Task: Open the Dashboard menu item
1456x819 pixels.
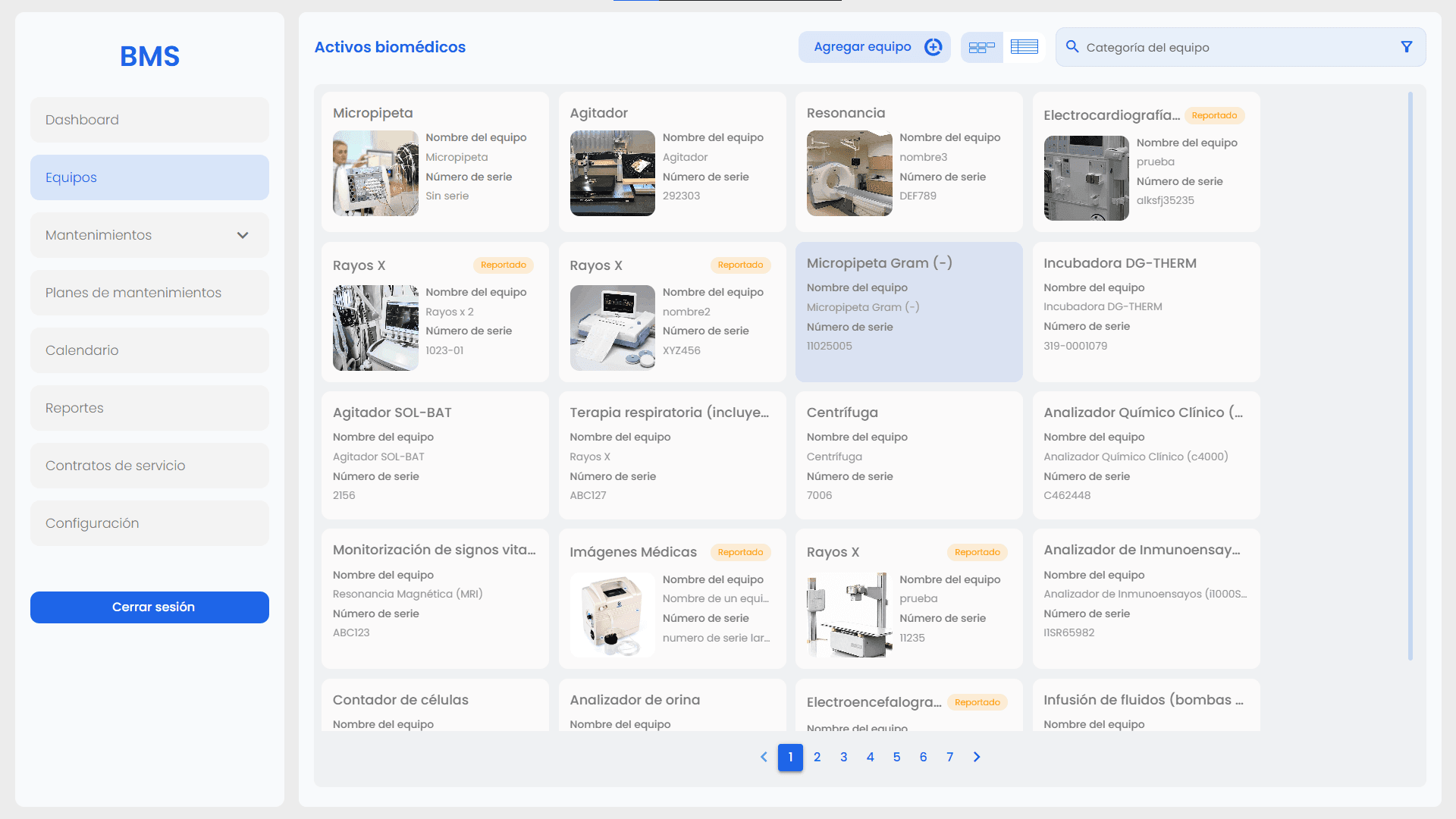Action: pos(149,120)
